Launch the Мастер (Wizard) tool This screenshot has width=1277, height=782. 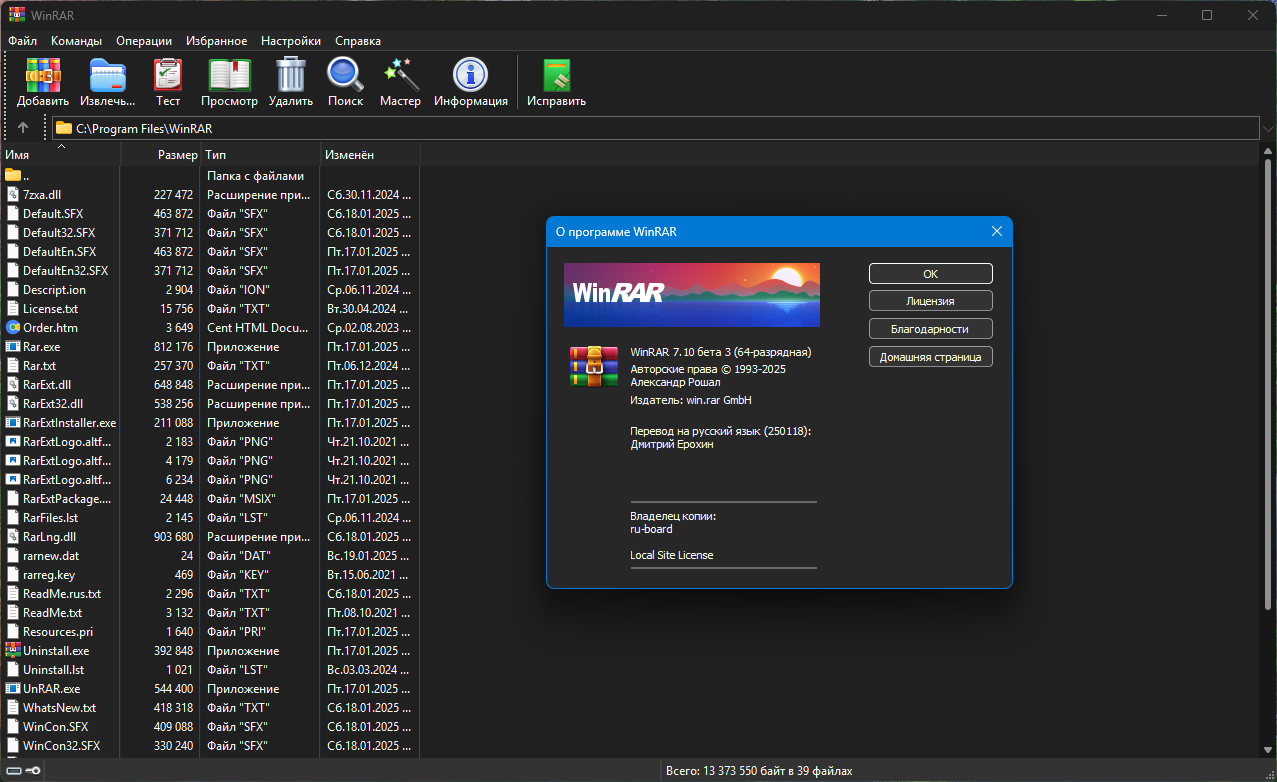400,75
